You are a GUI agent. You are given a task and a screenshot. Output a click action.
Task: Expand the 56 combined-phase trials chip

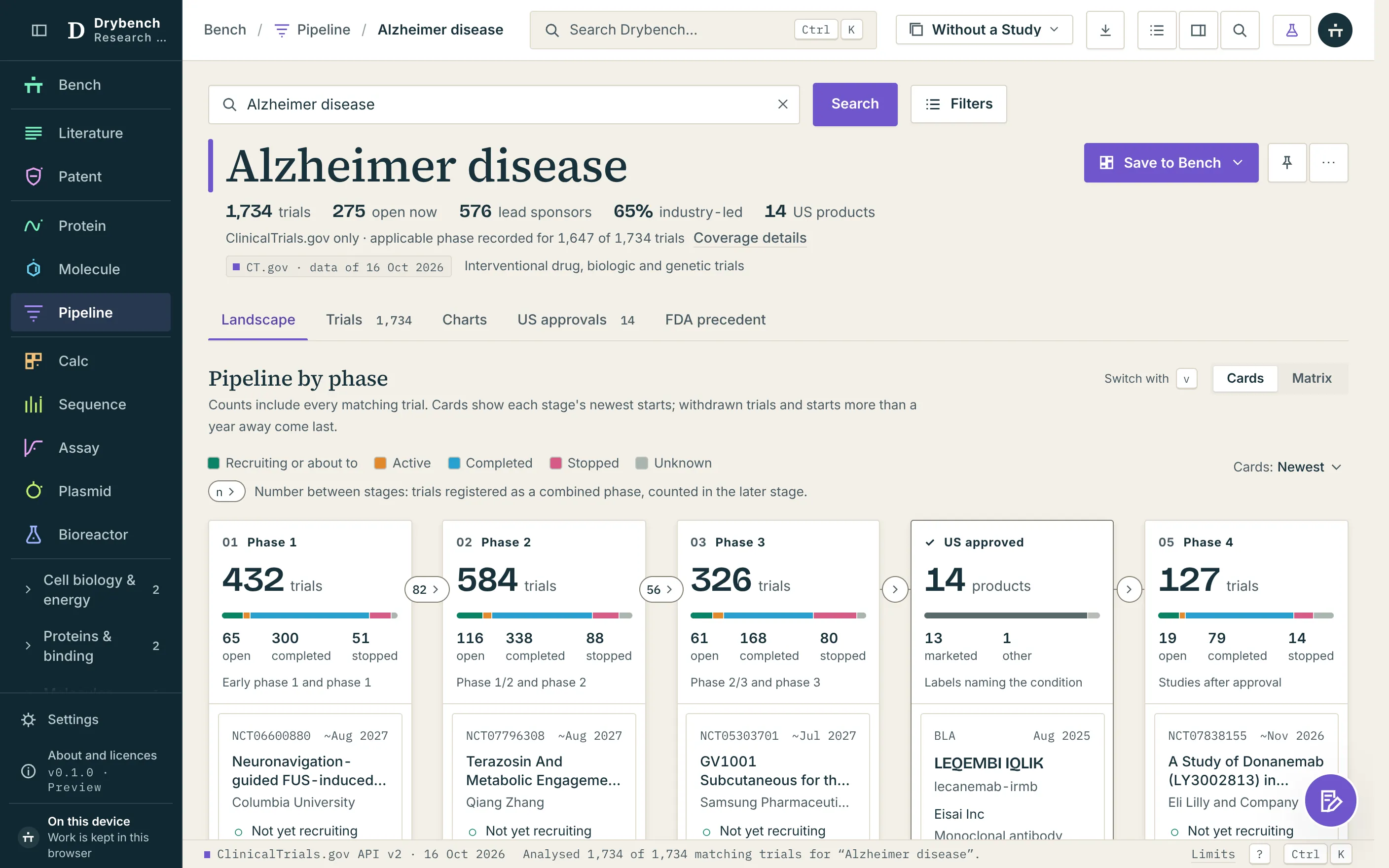point(660,589)
